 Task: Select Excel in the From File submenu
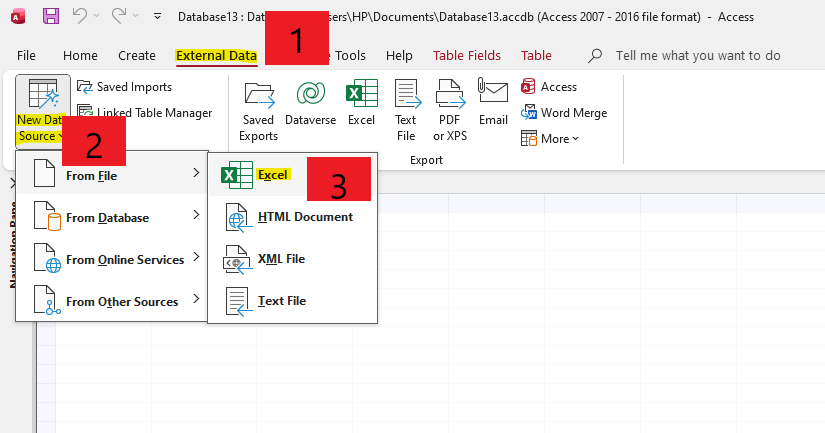(272, 175)
